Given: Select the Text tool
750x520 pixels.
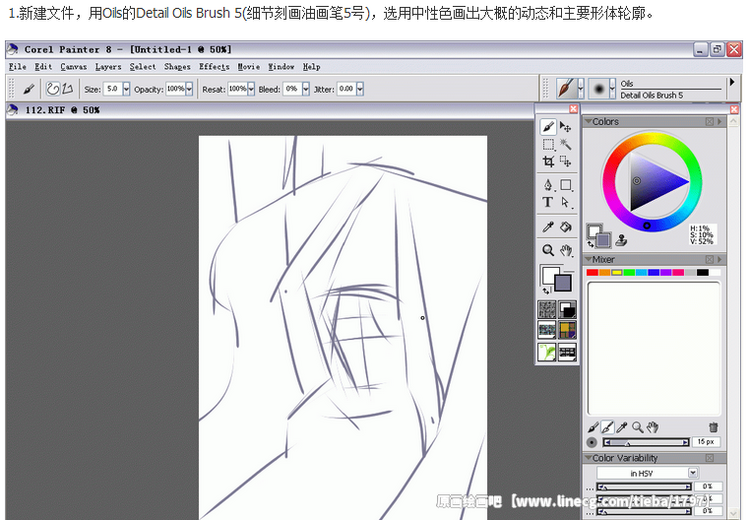Looking at the screenshot, I should pos(548,202).
